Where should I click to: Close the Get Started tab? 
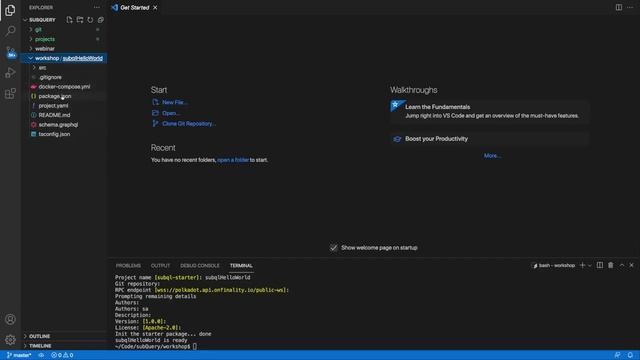pyautogui.click(x=155, y=8)
